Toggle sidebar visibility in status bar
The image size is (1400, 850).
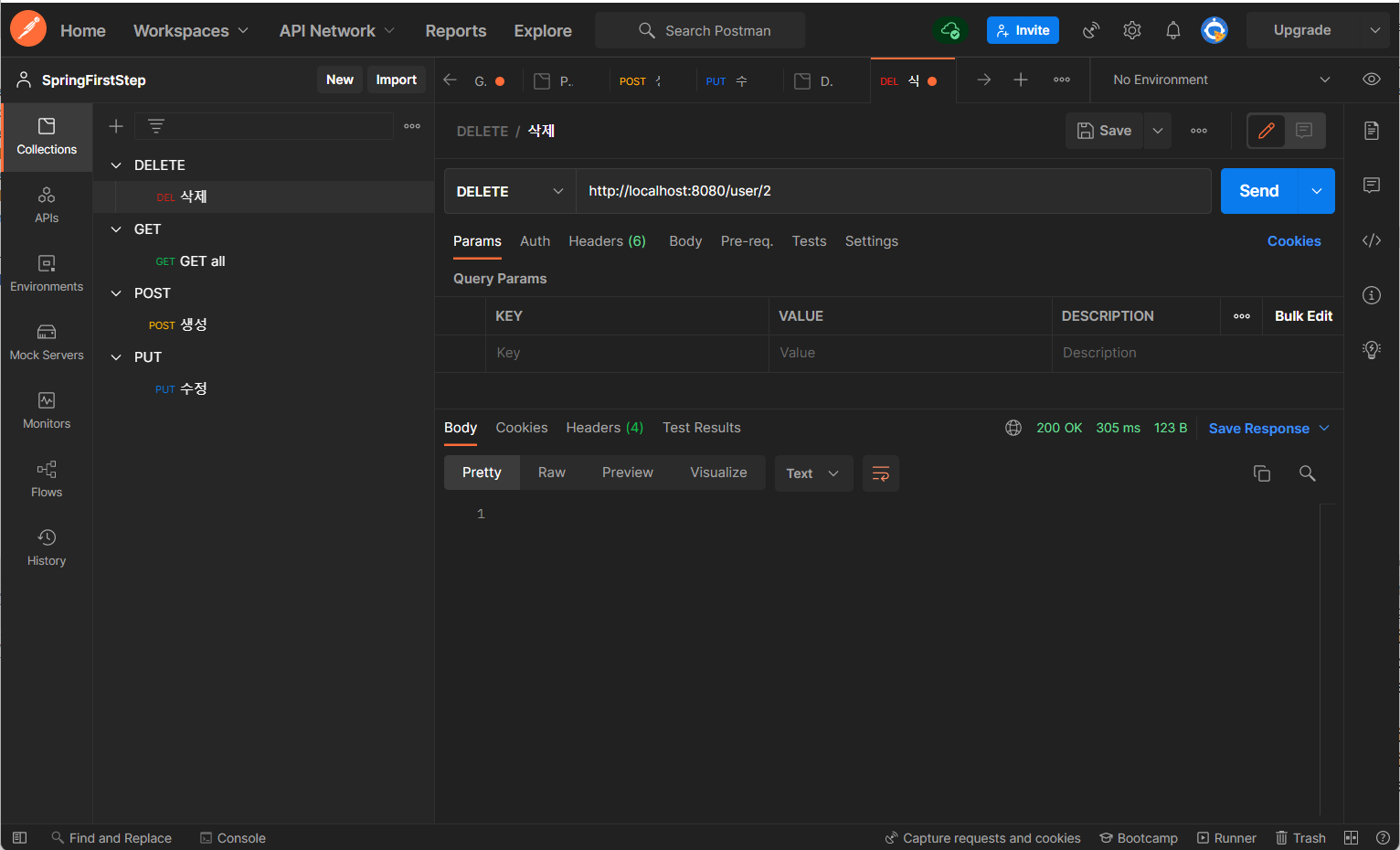pyautogui.click(x=19, y=837)
